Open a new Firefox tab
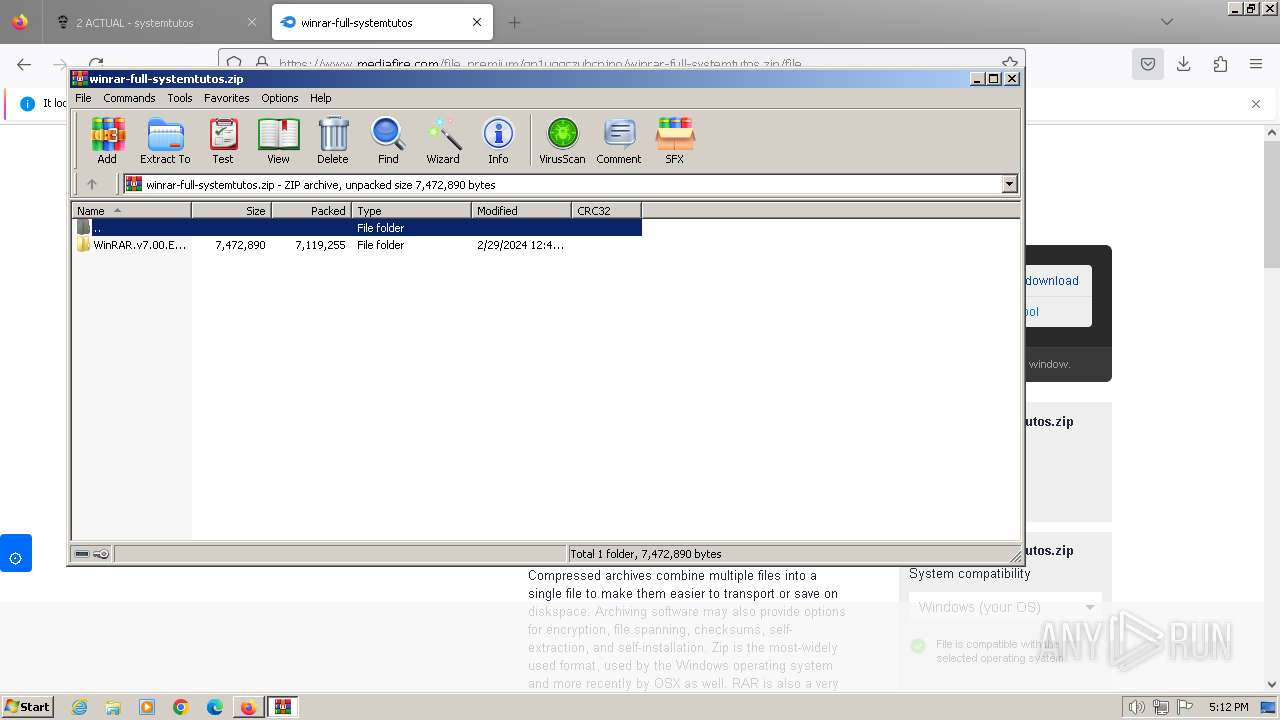Screen dimensions: 1280x720 (x=514, y=22)
